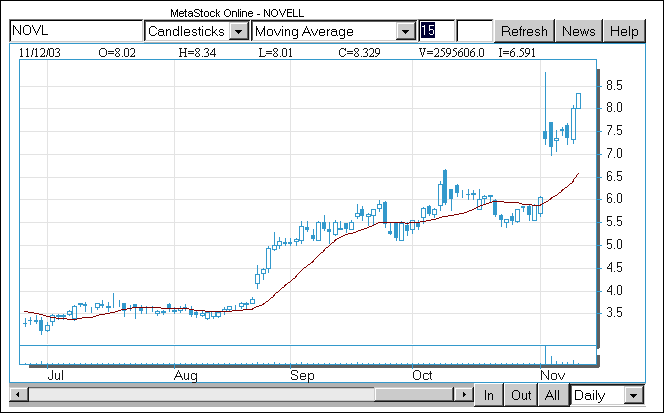Image resolution: width=664 pixels, height=413 pixels.
Task: Click the Oct label on date axis
Action: (422, 375)
